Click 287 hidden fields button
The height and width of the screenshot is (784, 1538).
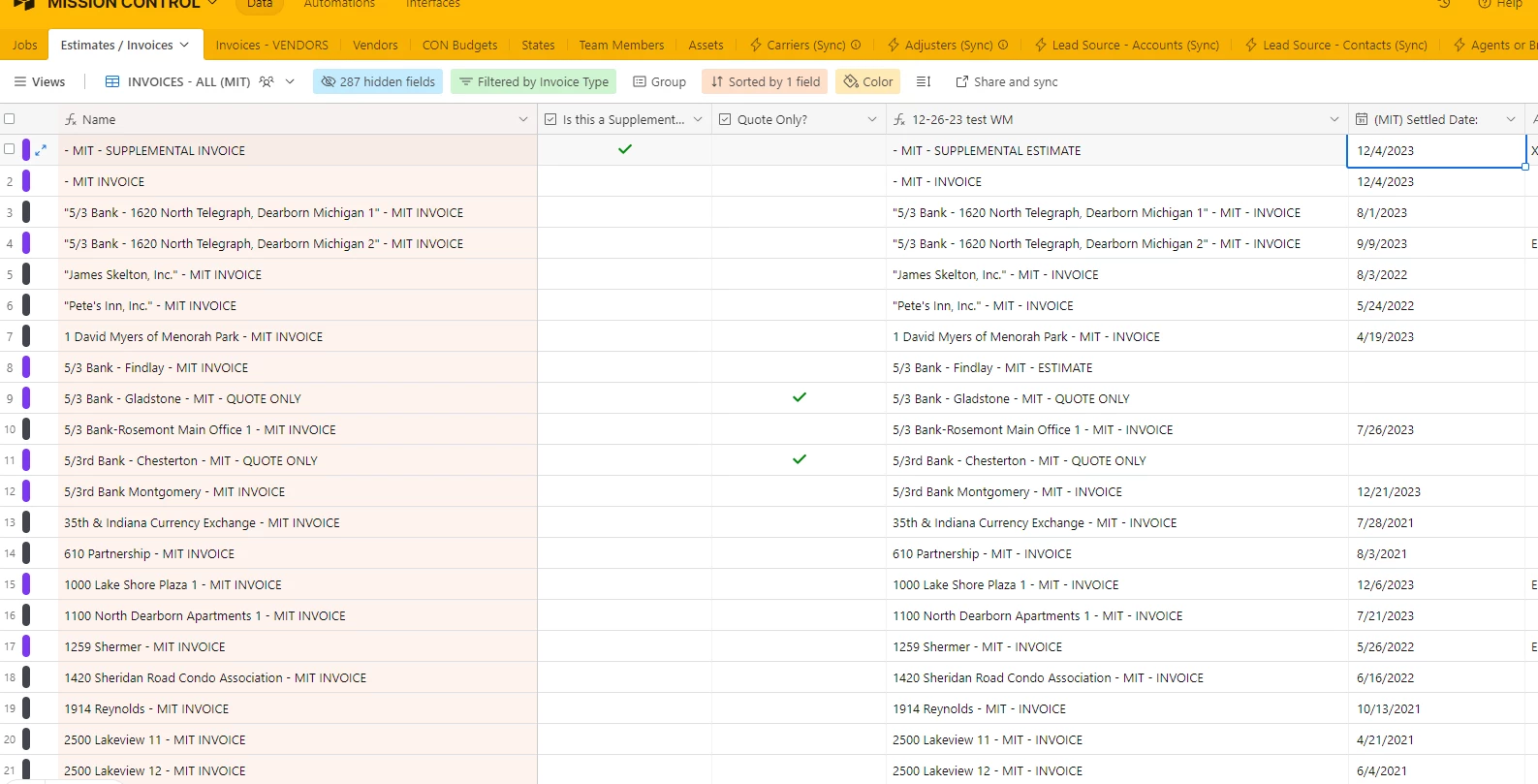click(378, 82)
